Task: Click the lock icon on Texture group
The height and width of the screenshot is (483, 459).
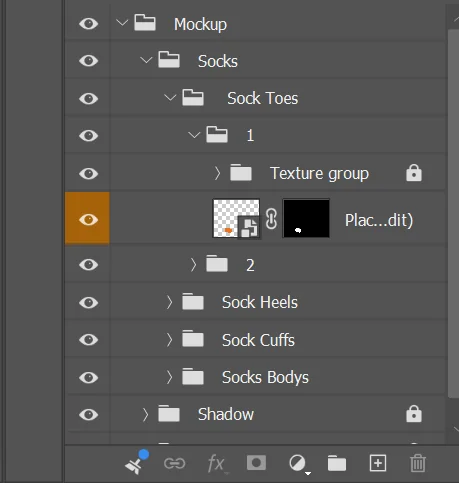Action: tap(414, 173)
